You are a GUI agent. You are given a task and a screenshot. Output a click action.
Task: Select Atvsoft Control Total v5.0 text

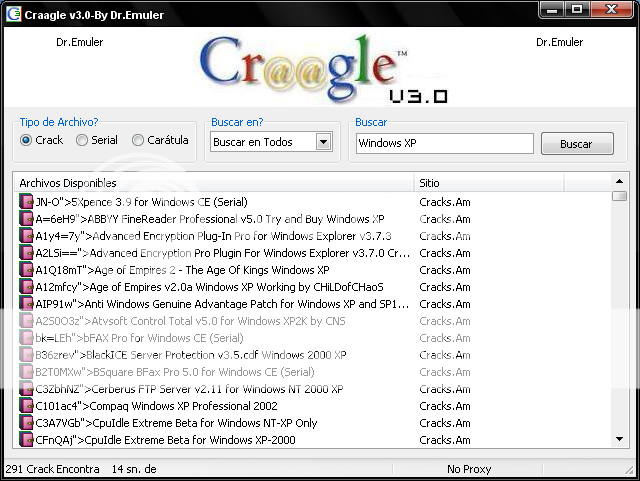click(190, 321)
